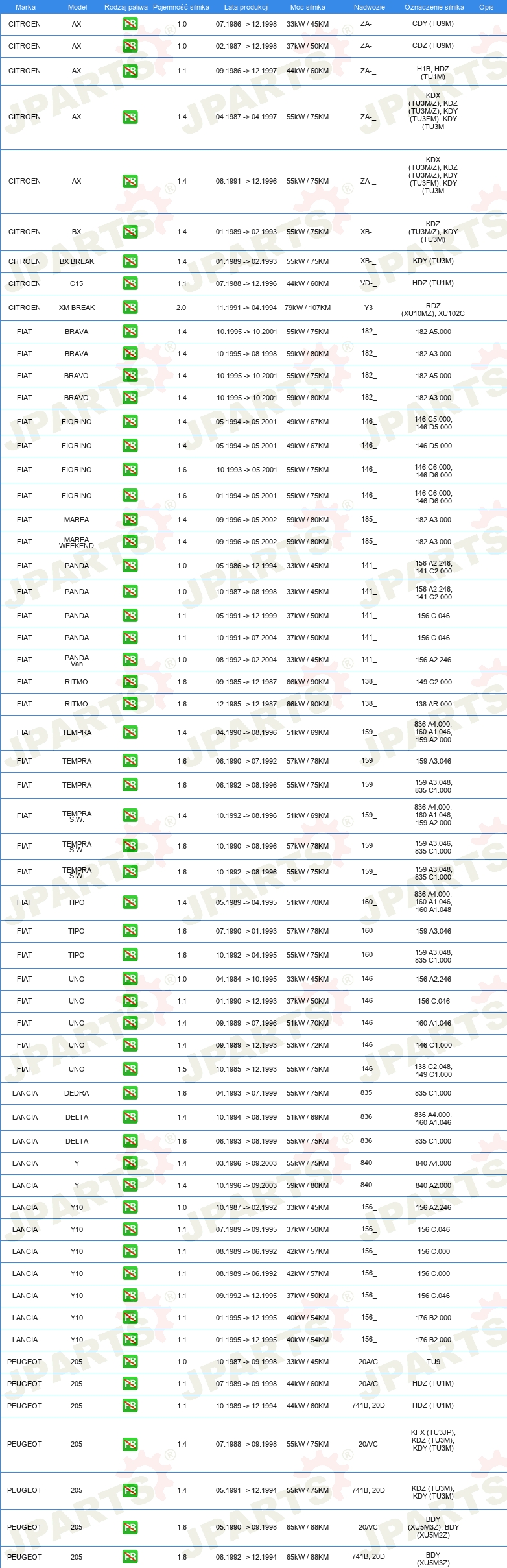
Task: Click the 138 AR.000 engine code cell
Action: tap(434, 704)
